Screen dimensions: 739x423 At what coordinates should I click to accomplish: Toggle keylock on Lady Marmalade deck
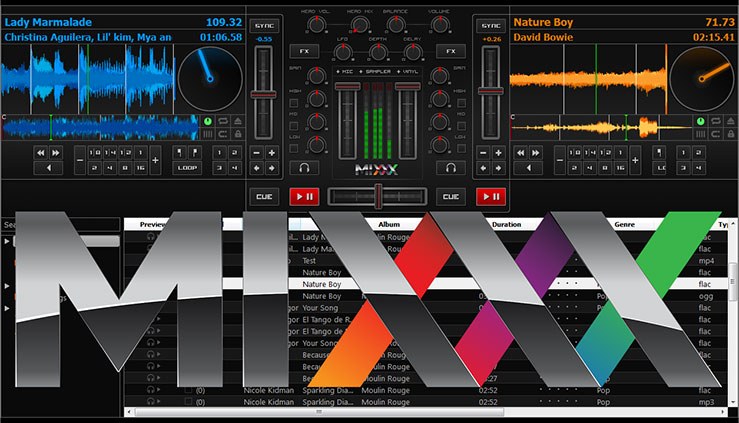pyautogui.click(x=238, y=134)
